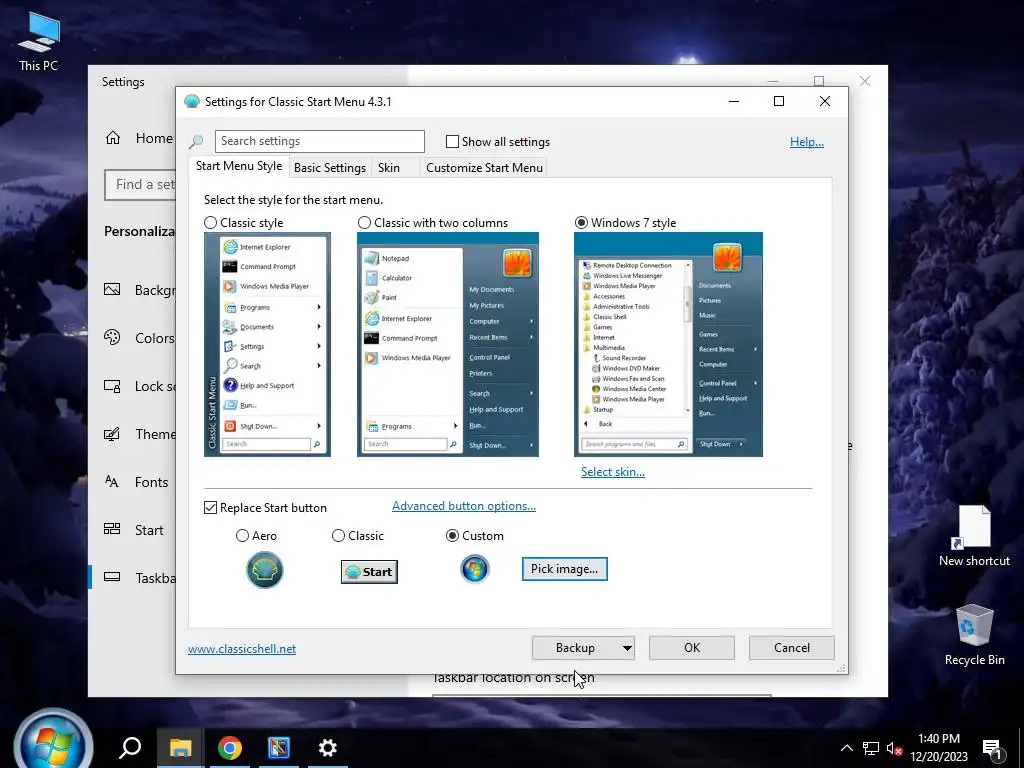The image size is (1024, 768).
Task: Click the Start tiles icon in Settings sidebar
Action: [112, 529]
